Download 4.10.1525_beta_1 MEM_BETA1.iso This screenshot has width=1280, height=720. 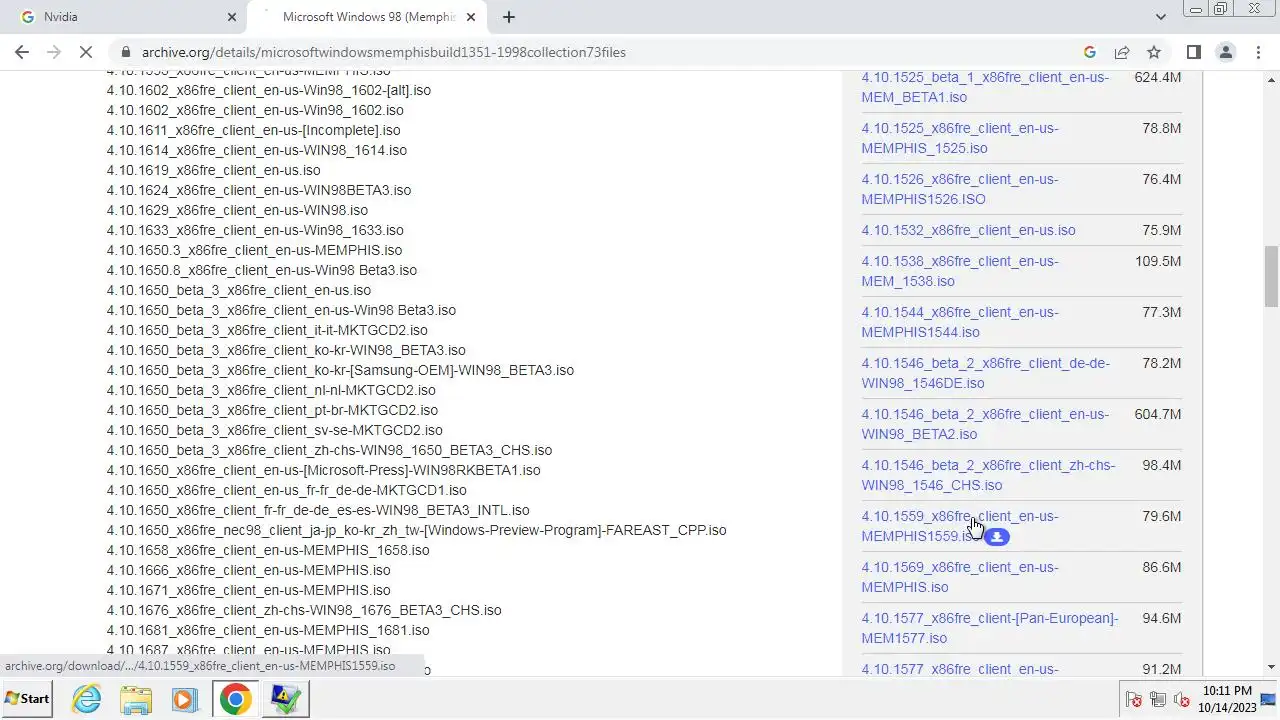point(985,87)
